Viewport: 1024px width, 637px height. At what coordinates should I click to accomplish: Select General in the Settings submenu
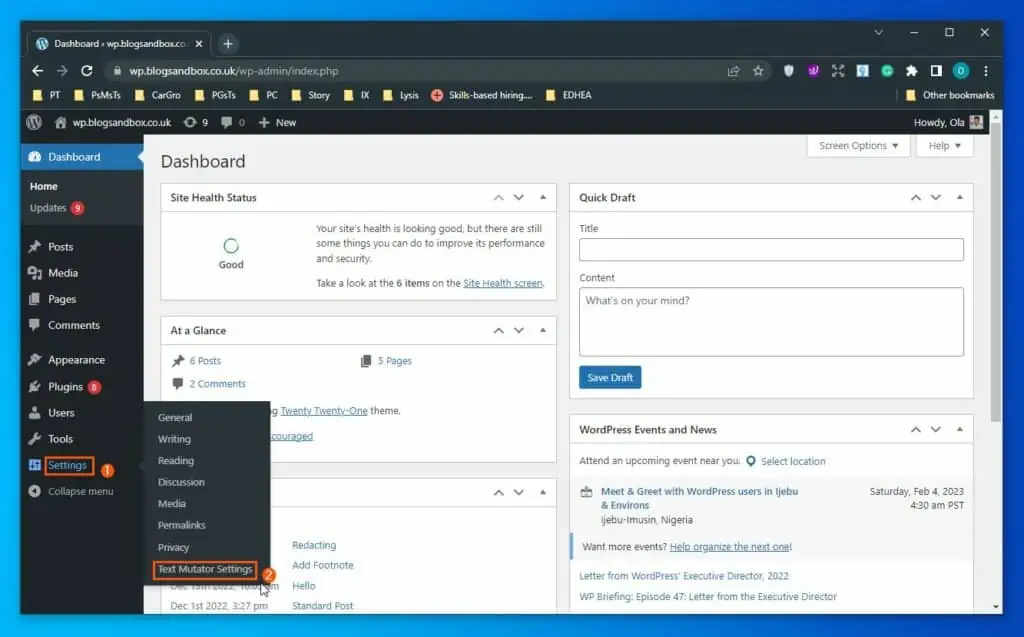(x=175, y=417)
